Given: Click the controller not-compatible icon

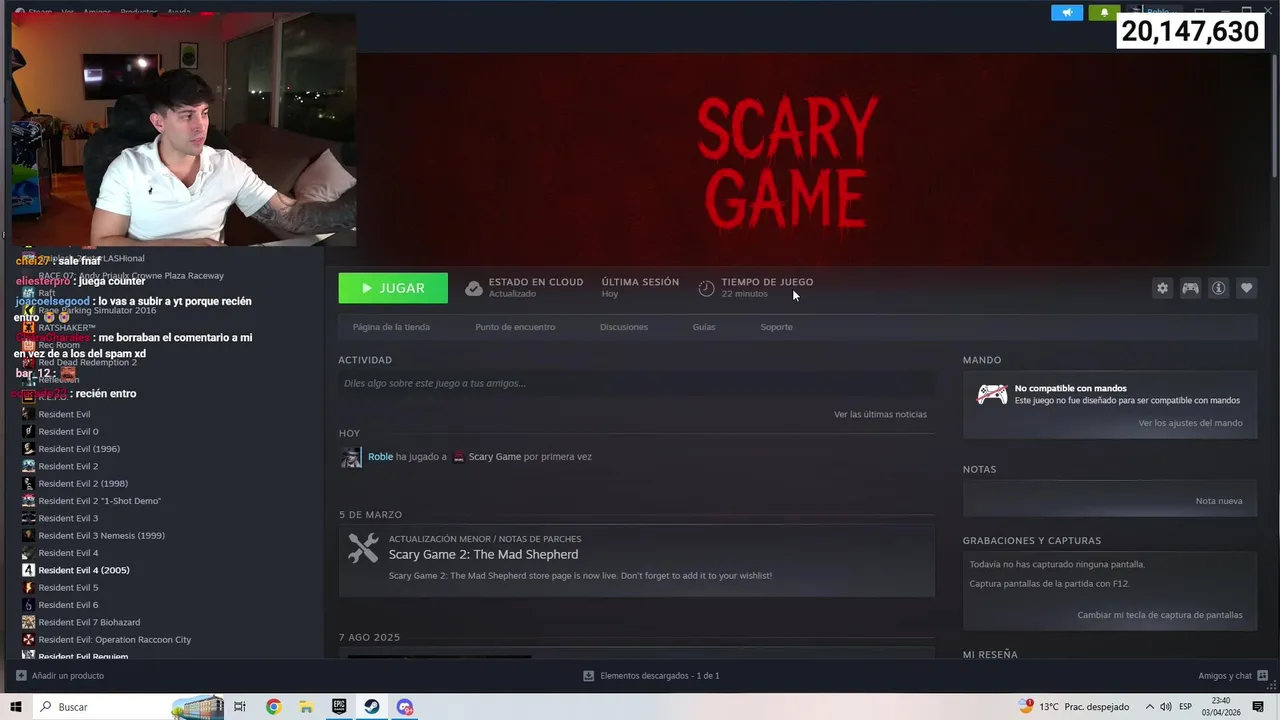Looking at the screenshot, I should click(992, 394).
